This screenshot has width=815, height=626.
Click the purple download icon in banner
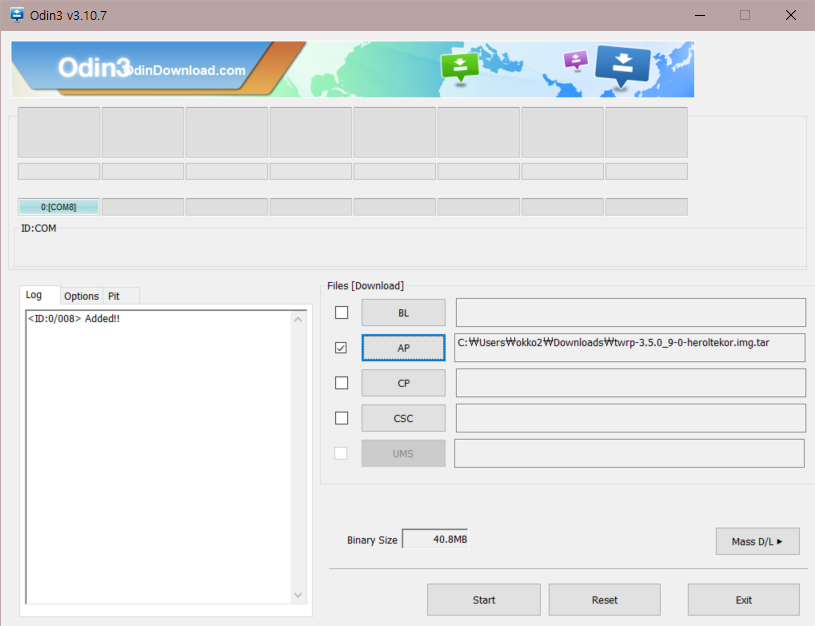click(575, 60)
